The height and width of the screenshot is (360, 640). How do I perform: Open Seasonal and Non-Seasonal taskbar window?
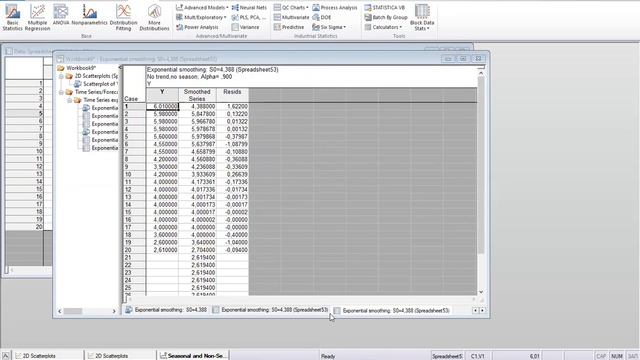click(193, 356)
